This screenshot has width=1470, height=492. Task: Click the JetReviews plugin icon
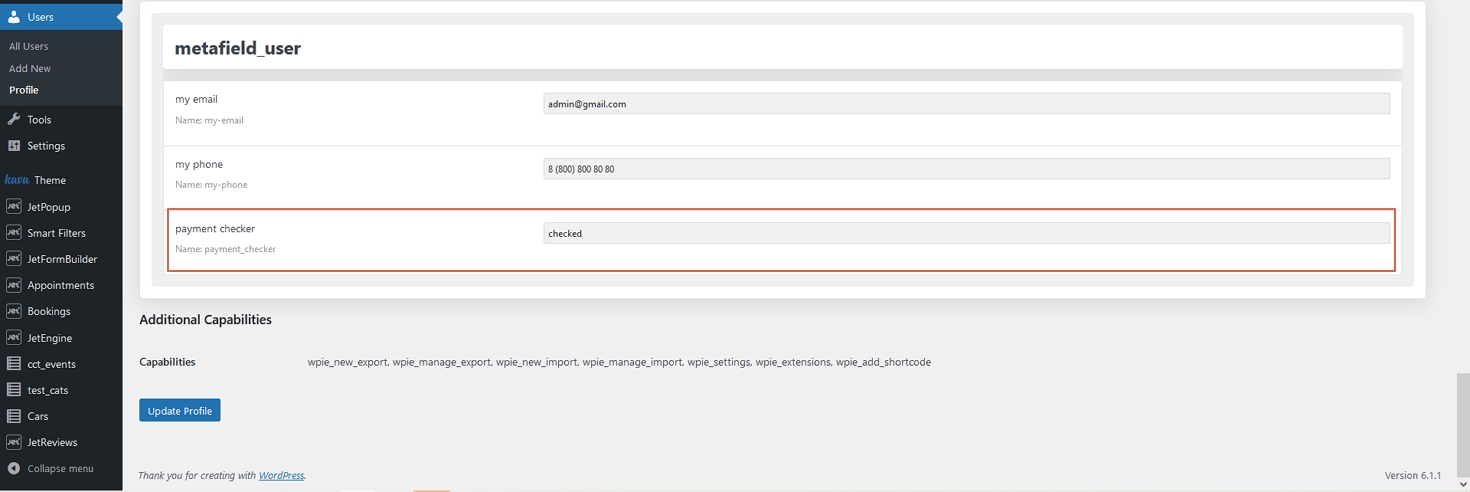point(14,441)
